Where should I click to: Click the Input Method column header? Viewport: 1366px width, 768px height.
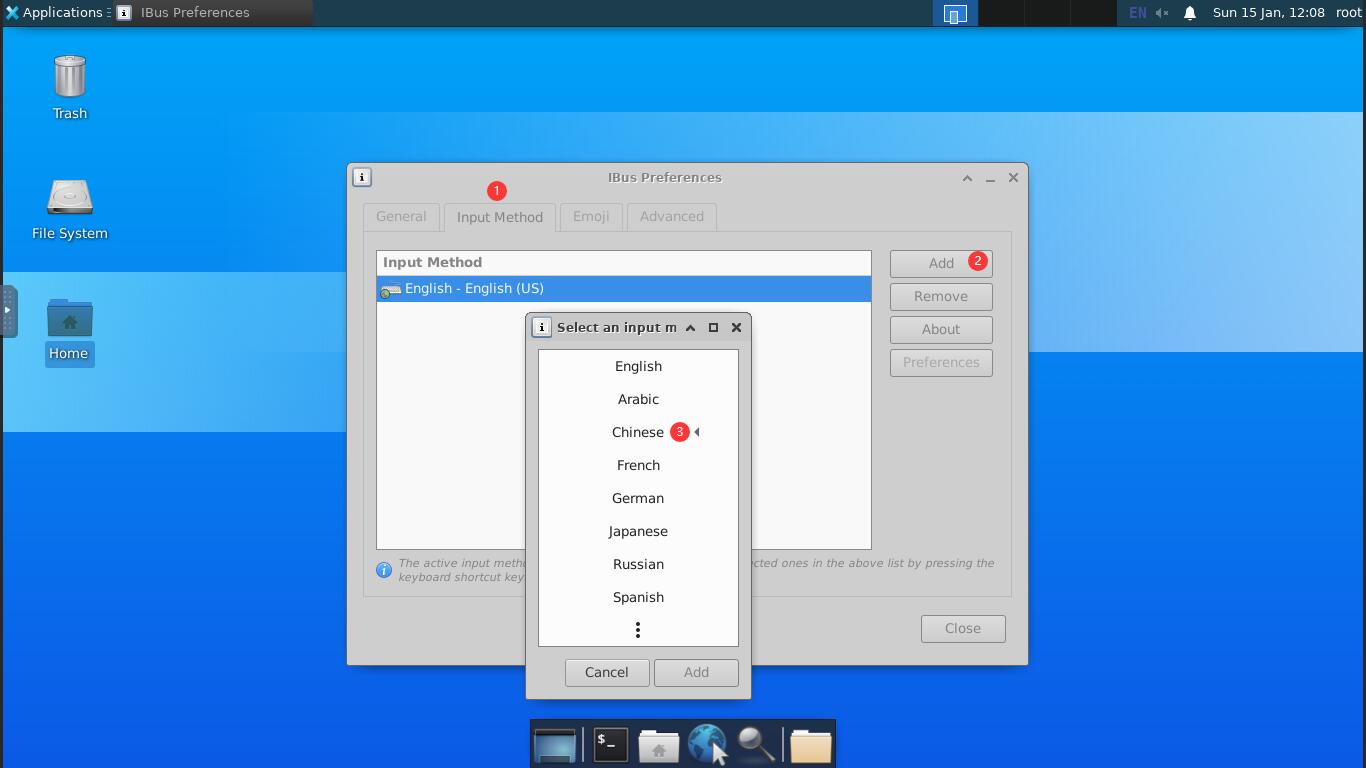pyautogui.click(x=624, y=263)
